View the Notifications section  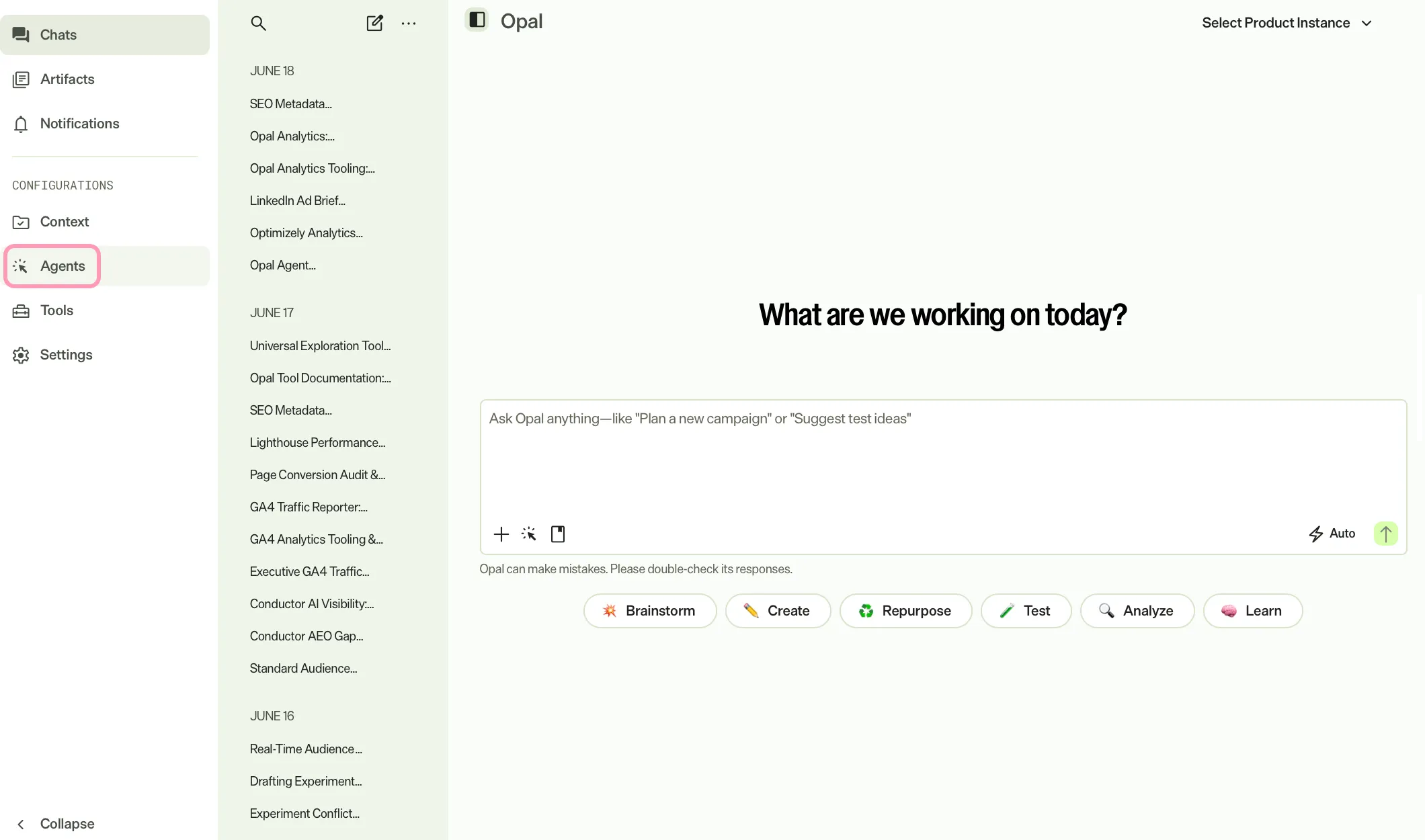click(105, 124)
